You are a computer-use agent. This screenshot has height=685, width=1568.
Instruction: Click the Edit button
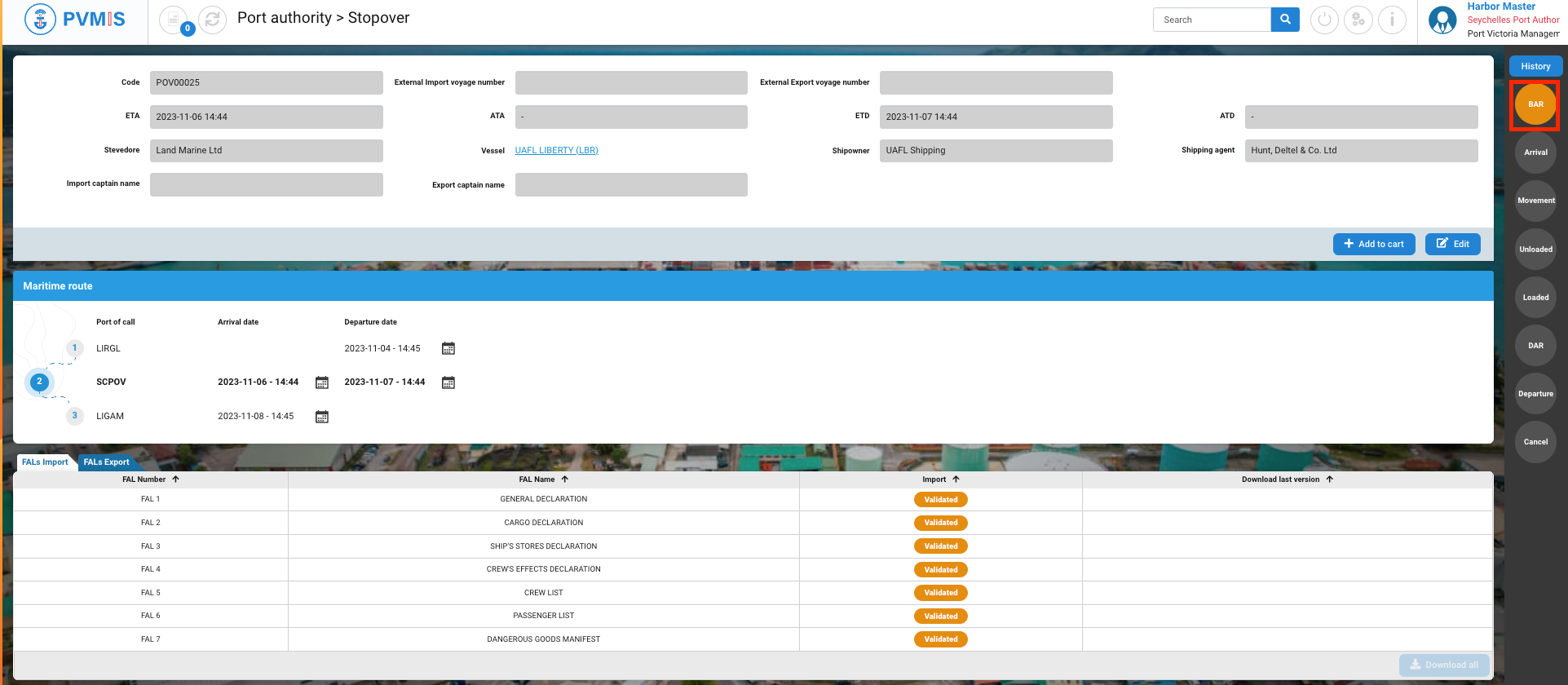1452,244
